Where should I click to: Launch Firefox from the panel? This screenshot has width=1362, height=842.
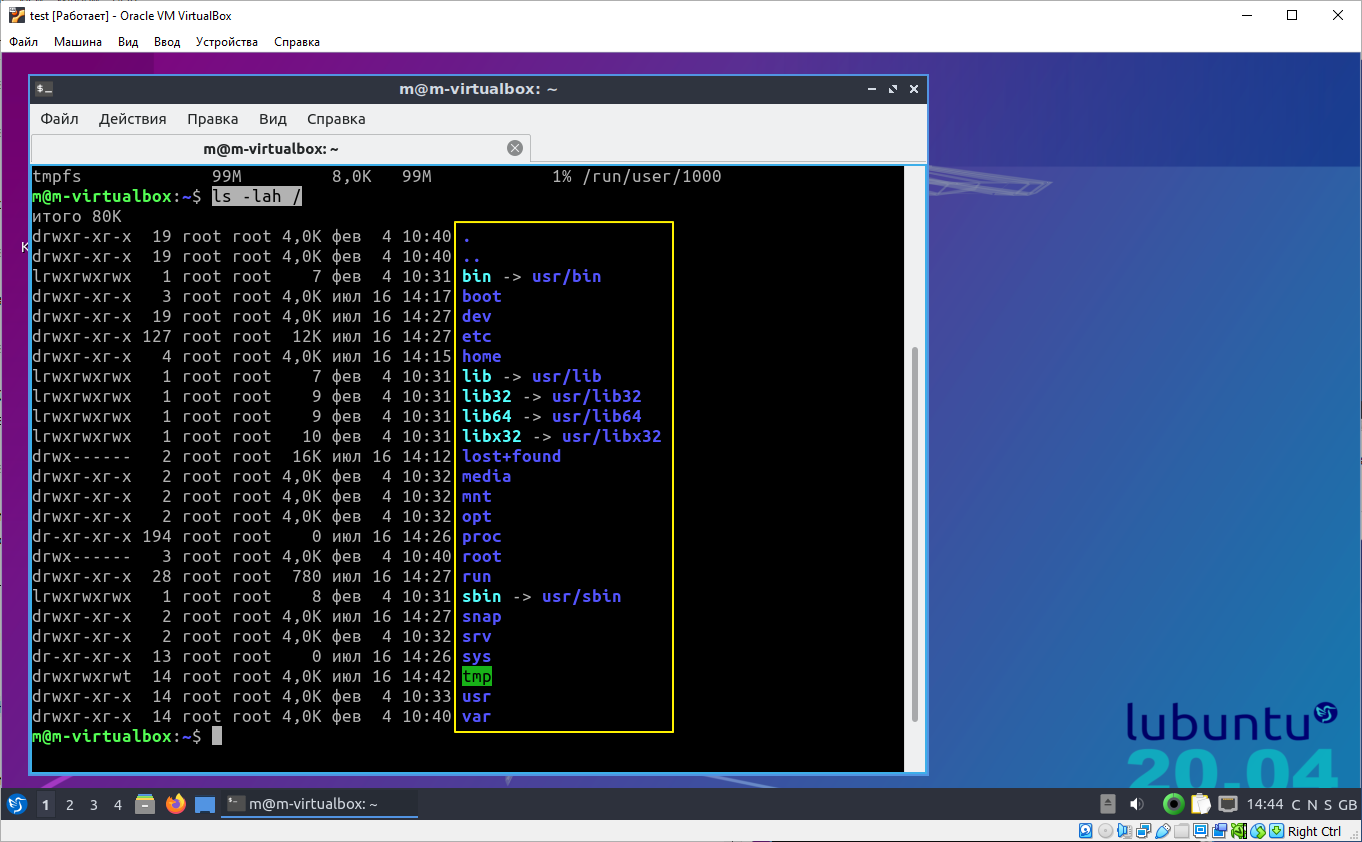click(x=176, y=804)
